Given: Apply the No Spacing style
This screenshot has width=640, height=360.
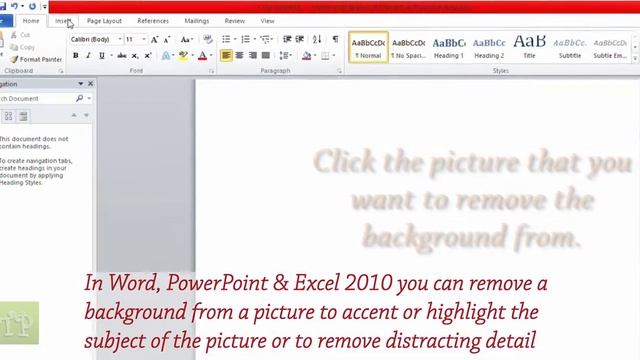Looking at the screenshot, I should click(x=409, y=47).
